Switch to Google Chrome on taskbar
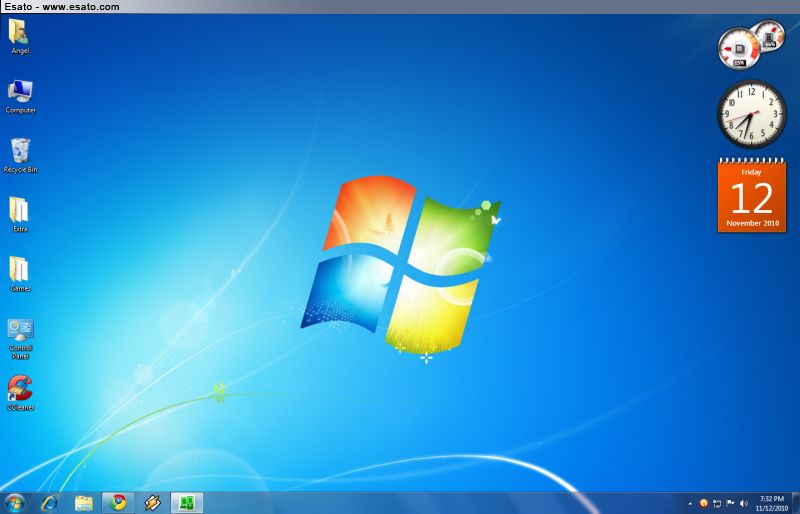 pos(118,503)
